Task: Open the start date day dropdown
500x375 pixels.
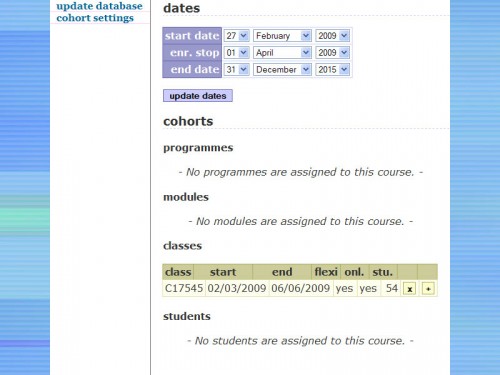Action: tap(236, 36)
